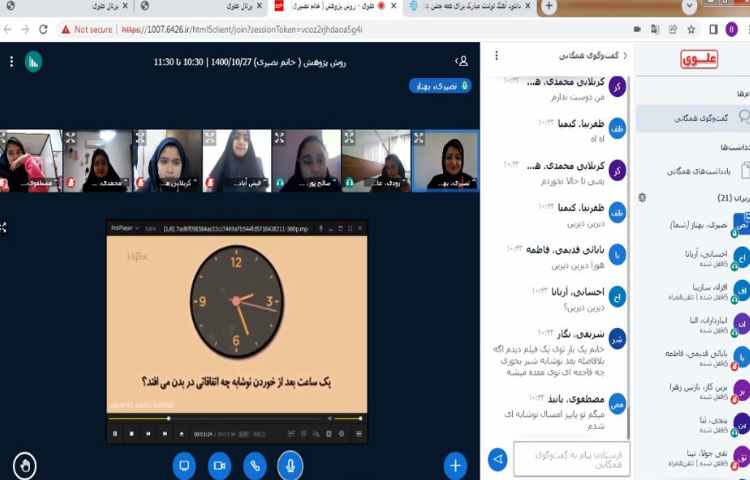Click chat avatar of احسانی، آریانا message

[x=617, y=296]
